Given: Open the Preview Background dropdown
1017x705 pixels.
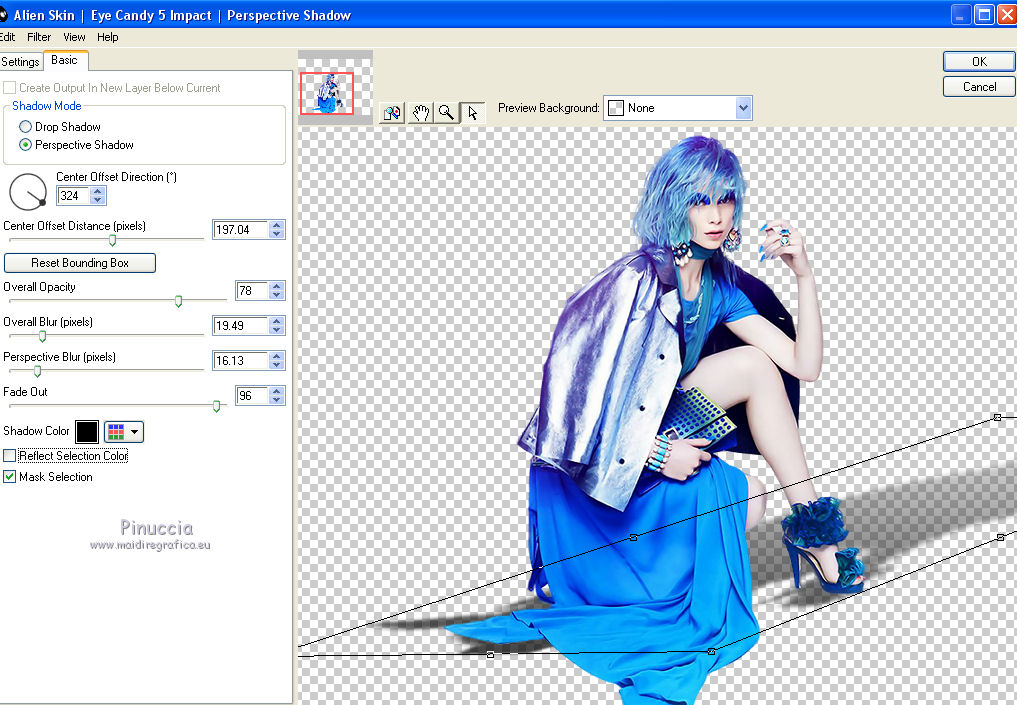Looking at the screenshot, I should (743, 108).
